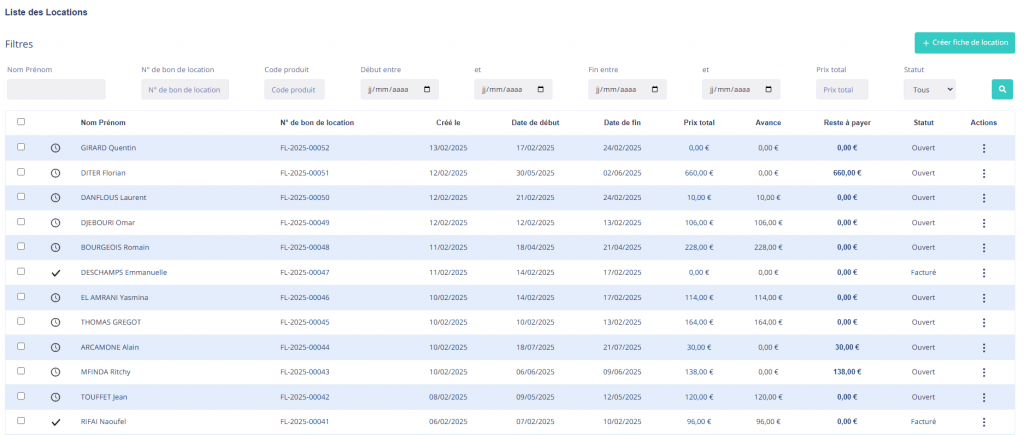This screenshot has height=435, width=1024.
Task: Check the box for DJEBOURI Omar row
Action: point(21,222)
